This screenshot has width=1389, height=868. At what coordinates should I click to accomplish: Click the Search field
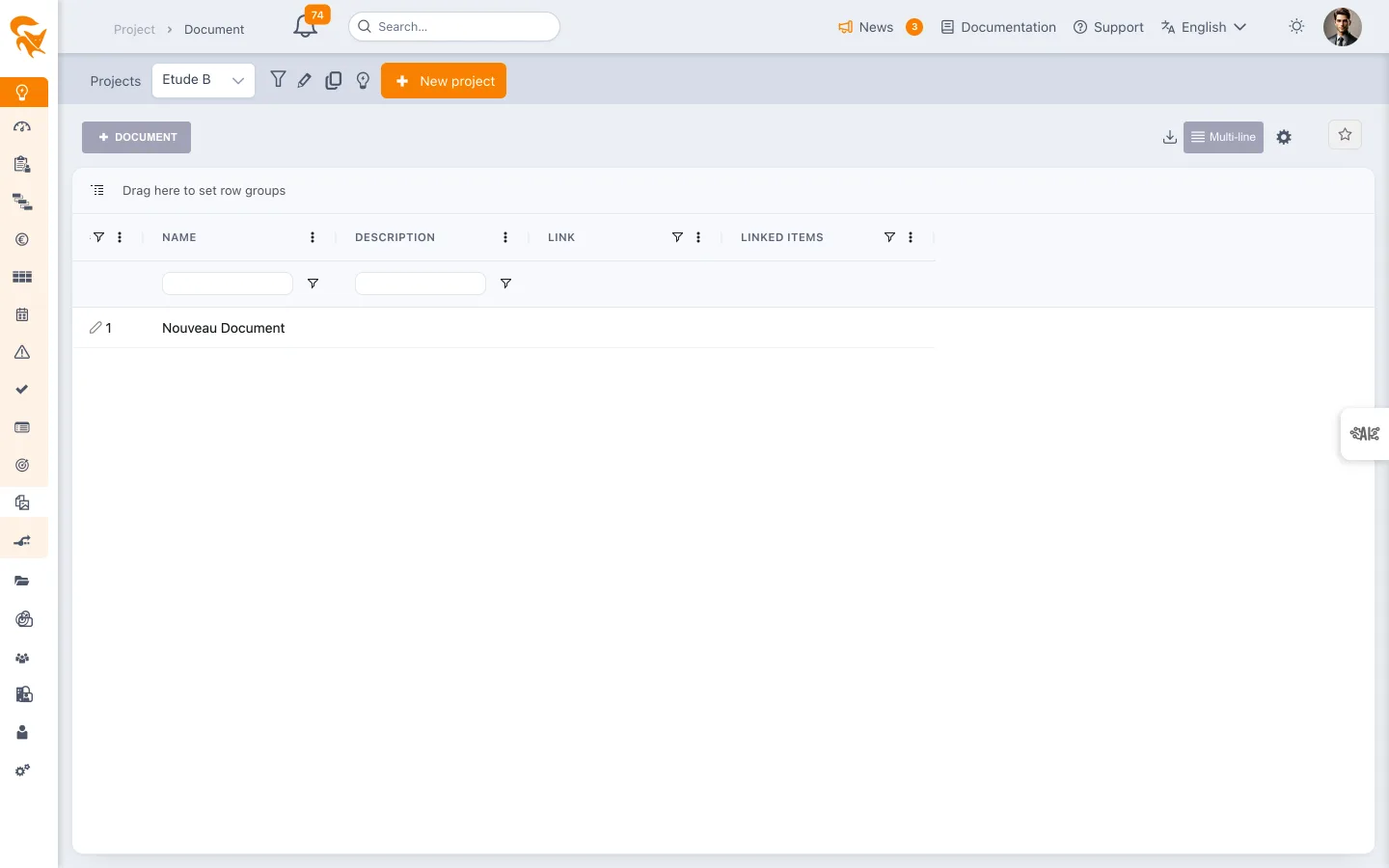click(x=454, y=27)
